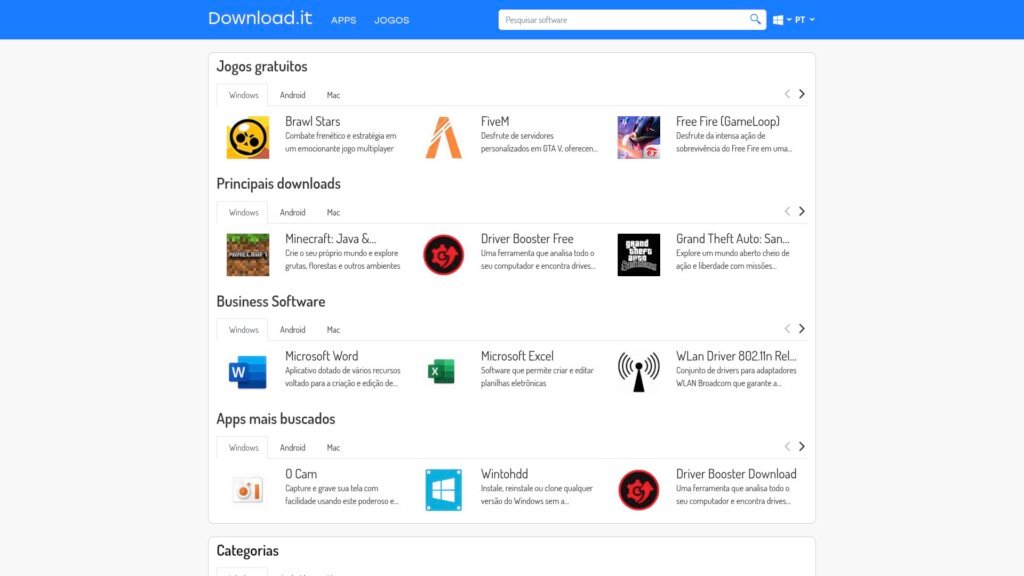This screenshot has width=1024, height=576.
Task: Open the Wintohdd Windows logo icon
Action: tap(443, 490)
